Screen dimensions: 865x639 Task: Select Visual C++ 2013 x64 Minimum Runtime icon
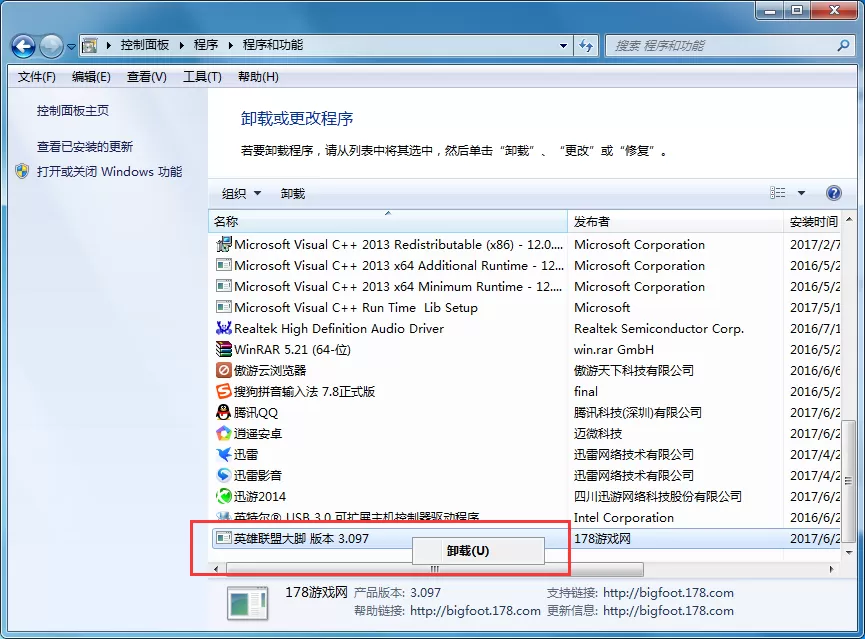click(x=223, y=286)
